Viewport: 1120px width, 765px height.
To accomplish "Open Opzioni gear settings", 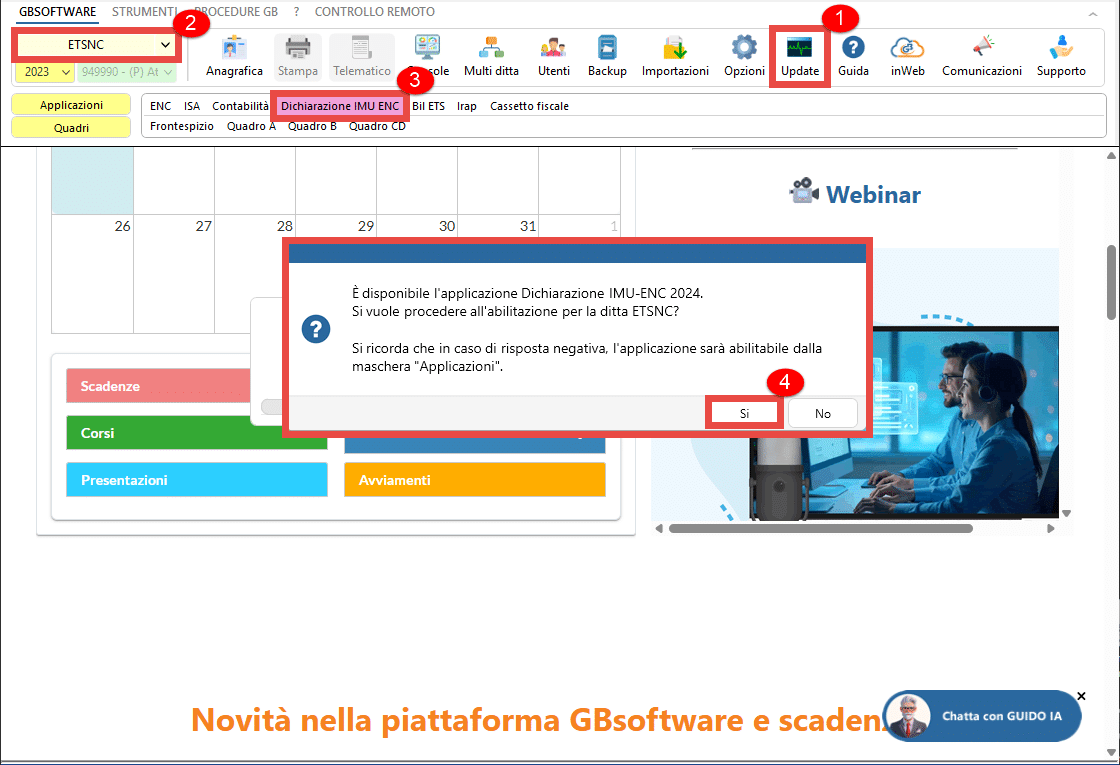I will 744,56.
